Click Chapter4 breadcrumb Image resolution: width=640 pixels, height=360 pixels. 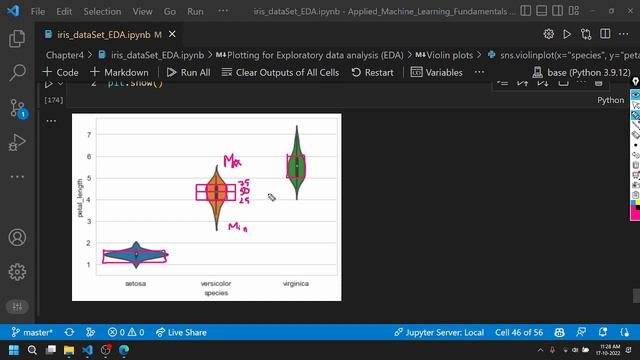pyautogui.click(x=64, y=55)
